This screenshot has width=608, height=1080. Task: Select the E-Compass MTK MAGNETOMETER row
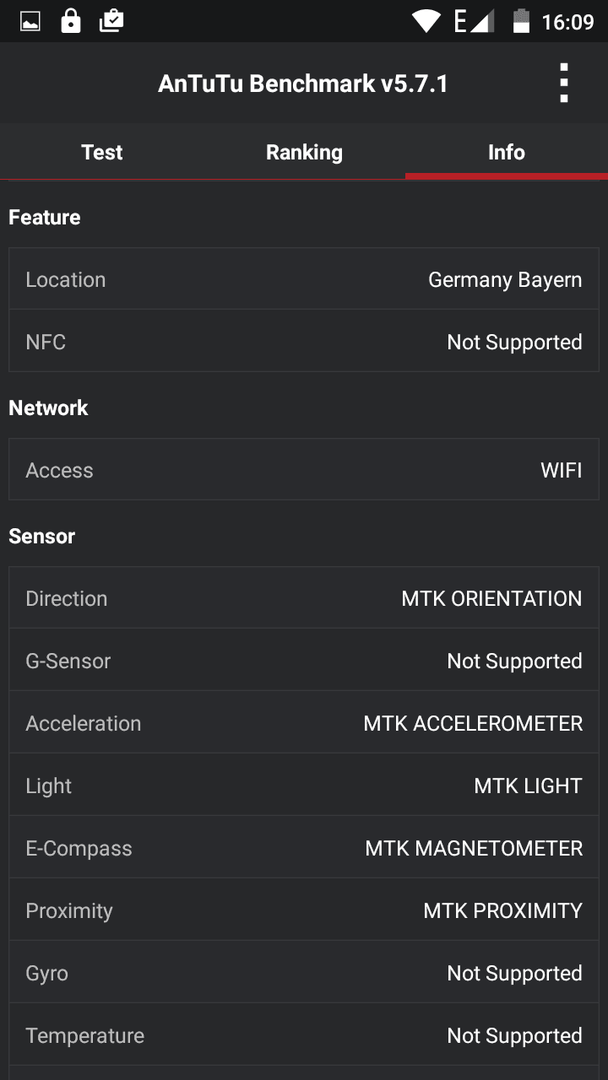(304, 847)
